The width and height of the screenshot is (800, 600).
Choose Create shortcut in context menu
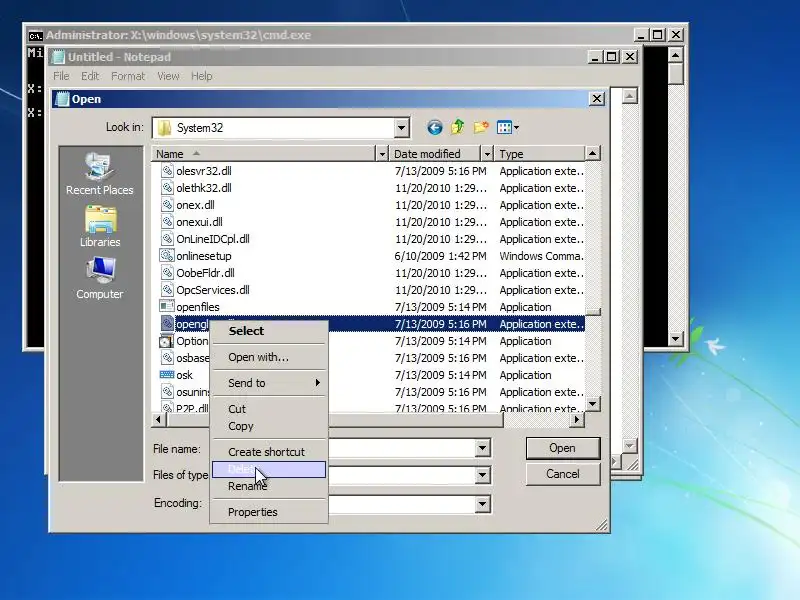pos(269,452)
